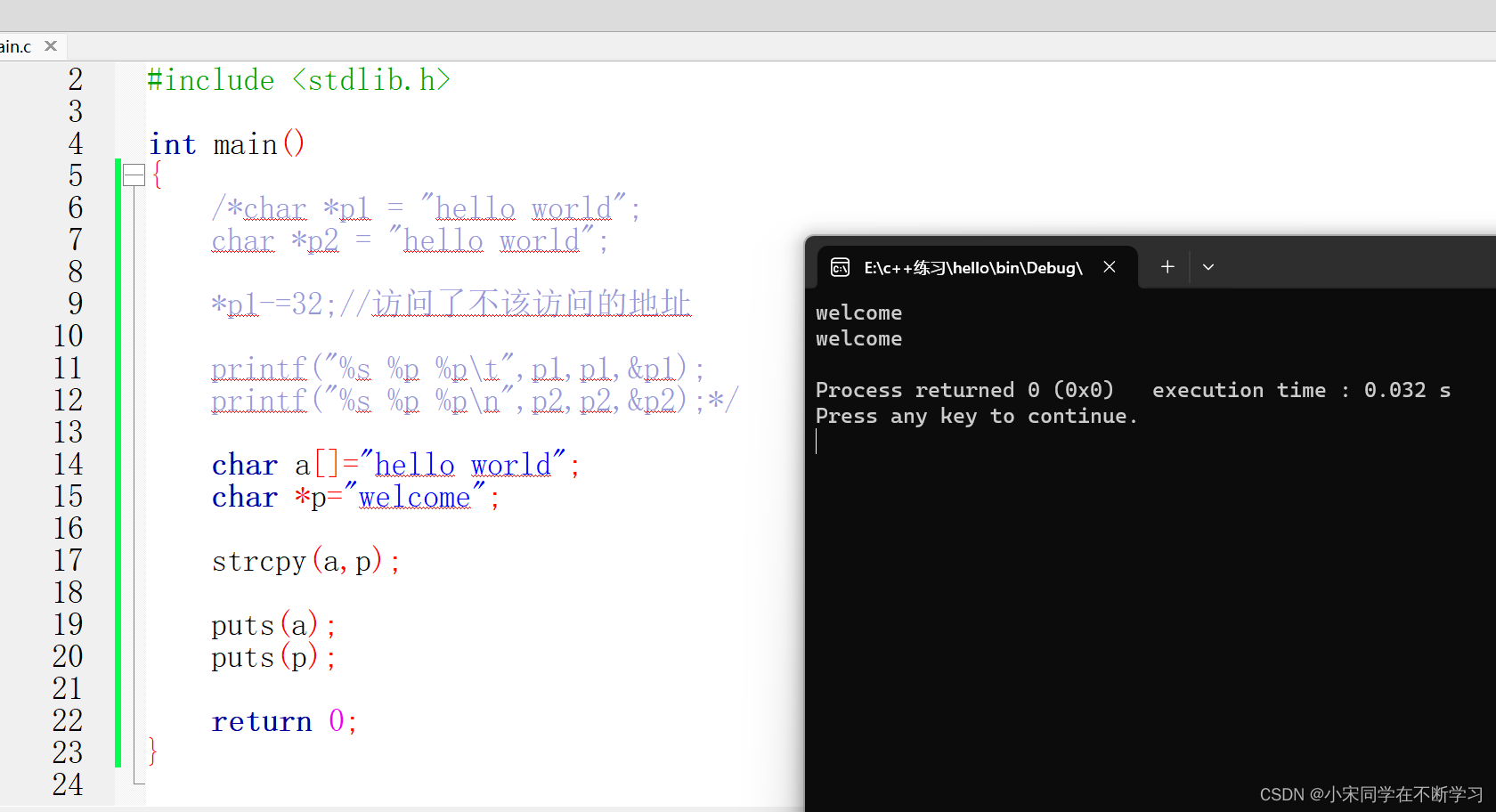Click the main.c tab label
Viewport: 1496px width, 812px height.
click(x=16, y=46)
